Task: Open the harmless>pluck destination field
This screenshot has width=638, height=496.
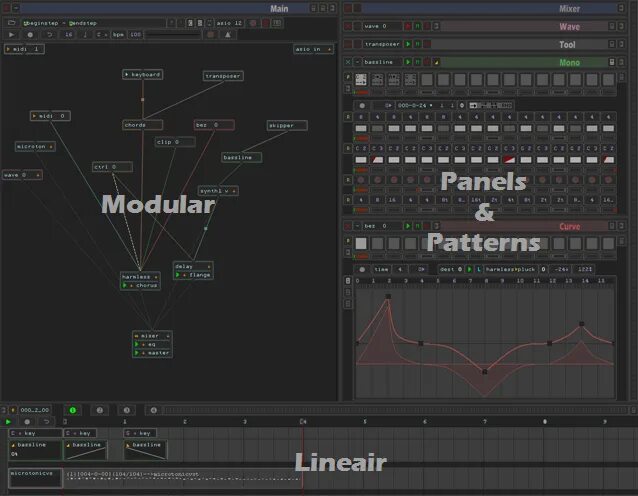Action: [510, 269]
